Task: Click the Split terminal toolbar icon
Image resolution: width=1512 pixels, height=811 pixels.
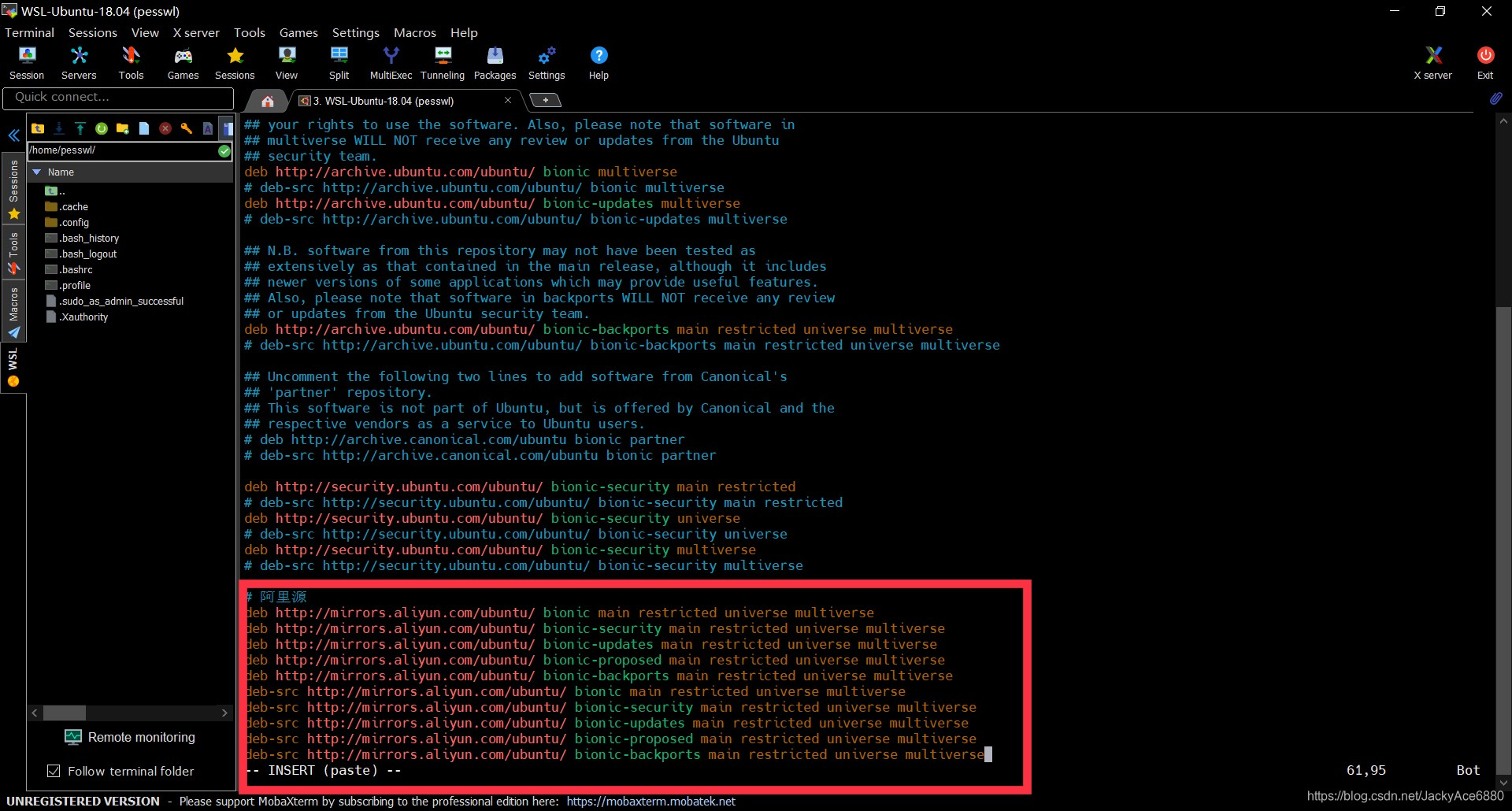Action: tap(339, 63)
